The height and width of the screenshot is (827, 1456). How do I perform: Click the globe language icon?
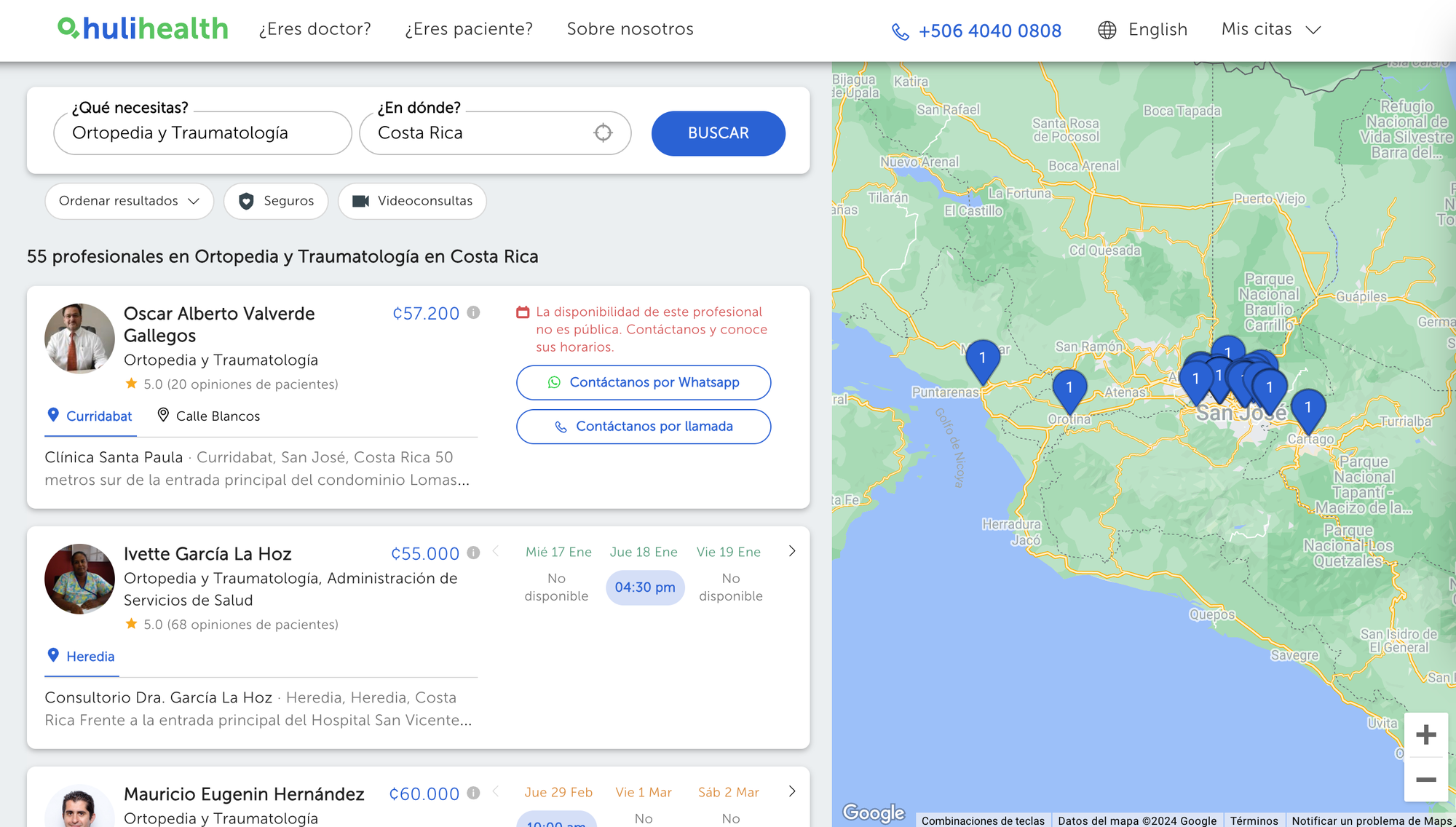point(1107,30)
